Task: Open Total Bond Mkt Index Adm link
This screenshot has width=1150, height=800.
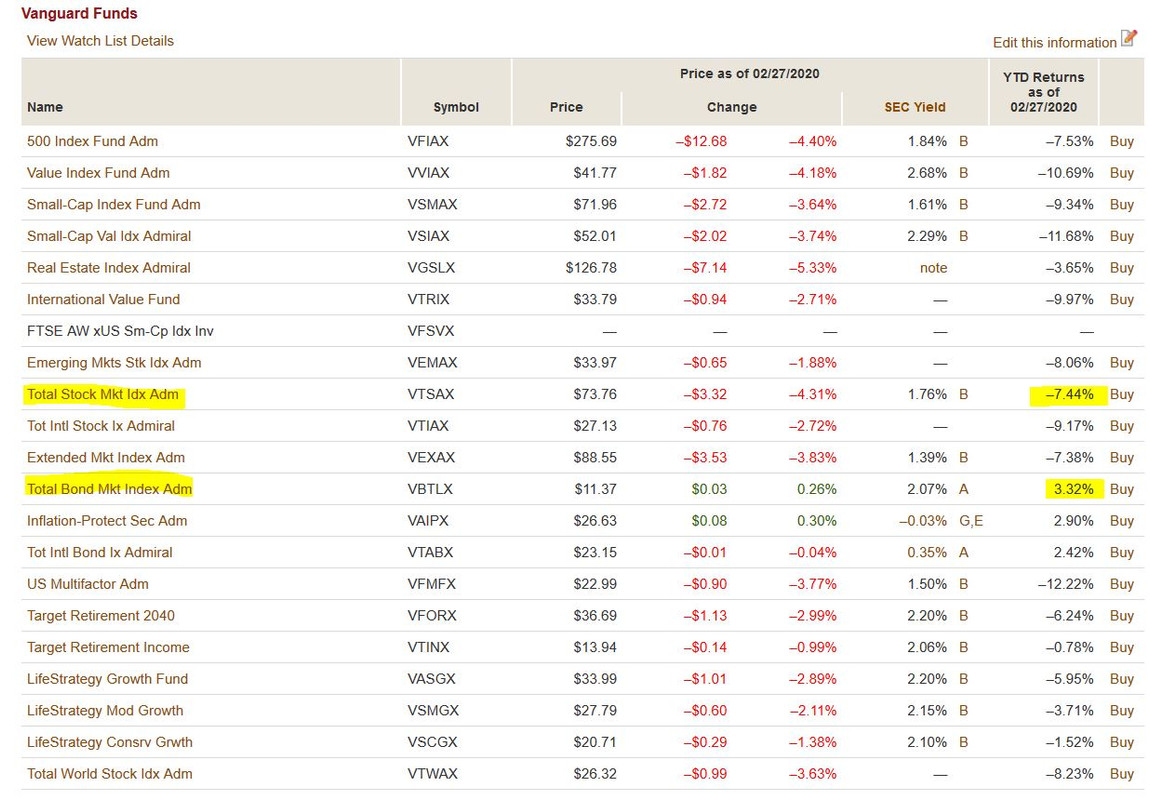Action: click(109, 488)
